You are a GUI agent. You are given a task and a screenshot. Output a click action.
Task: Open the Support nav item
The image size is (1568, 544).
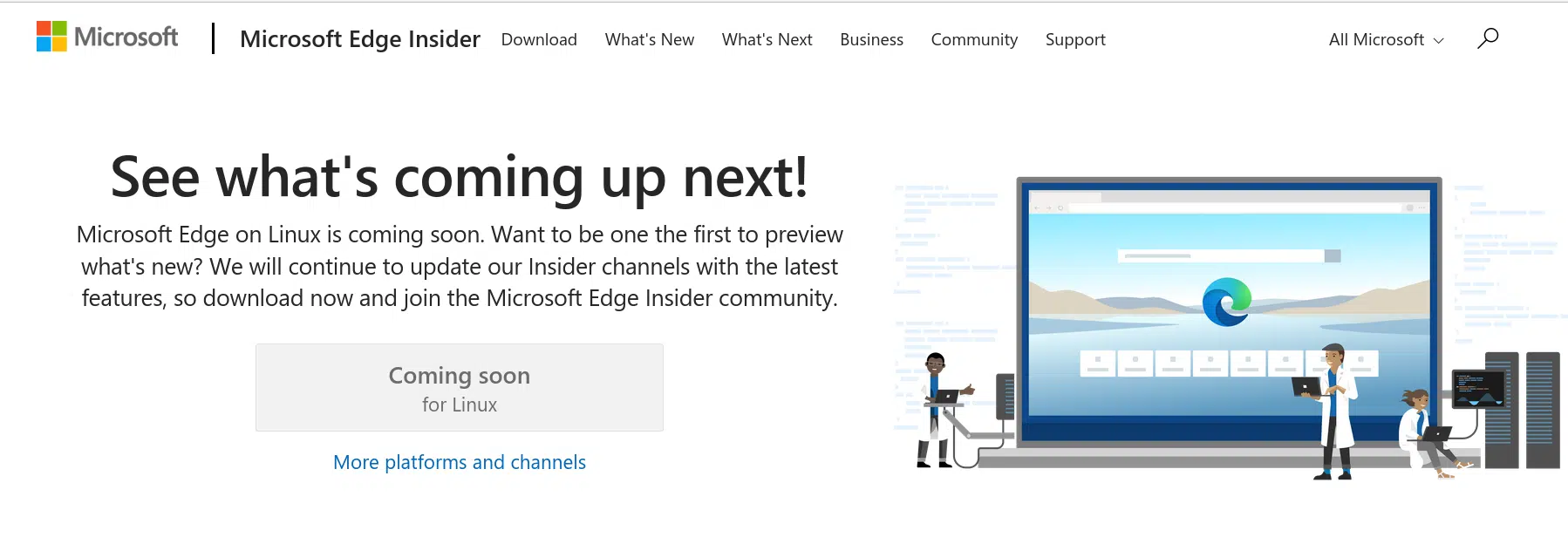pos(1075,39)
